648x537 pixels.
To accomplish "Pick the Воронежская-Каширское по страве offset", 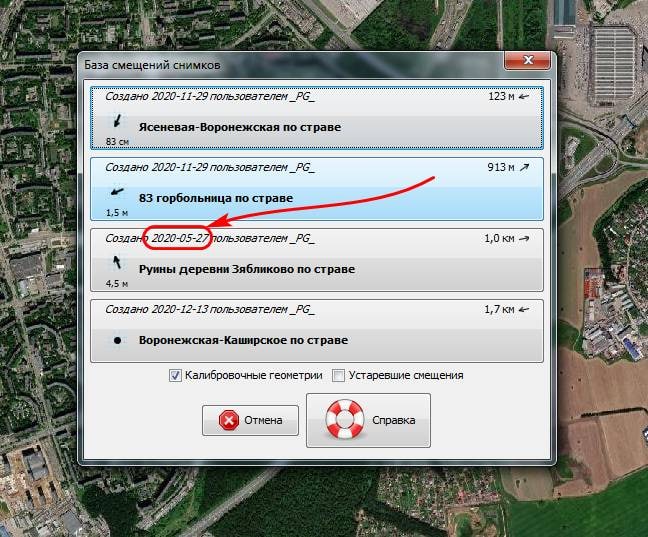I will [x=317, y=331].
